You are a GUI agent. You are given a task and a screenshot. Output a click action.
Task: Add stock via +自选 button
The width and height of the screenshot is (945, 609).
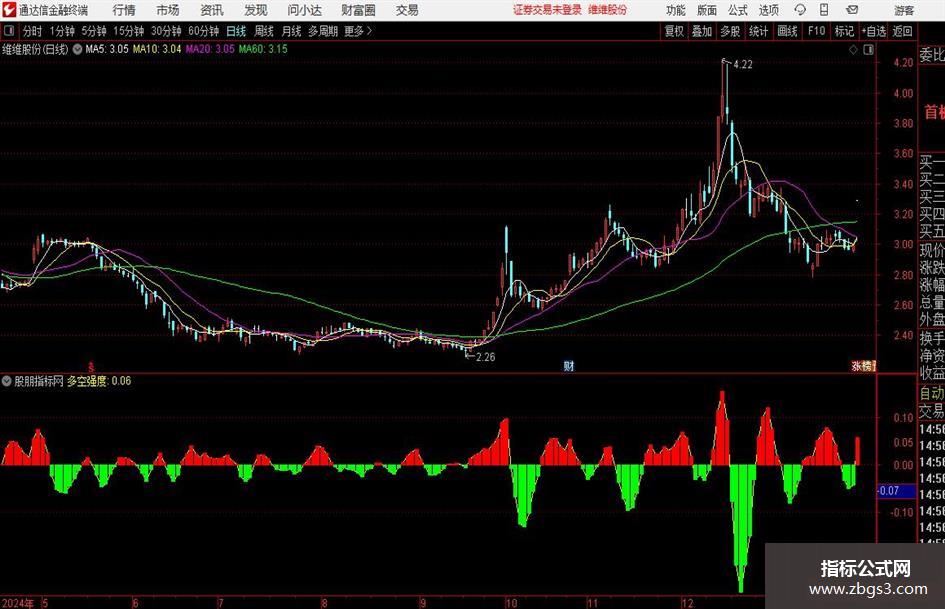coord(873,31)
